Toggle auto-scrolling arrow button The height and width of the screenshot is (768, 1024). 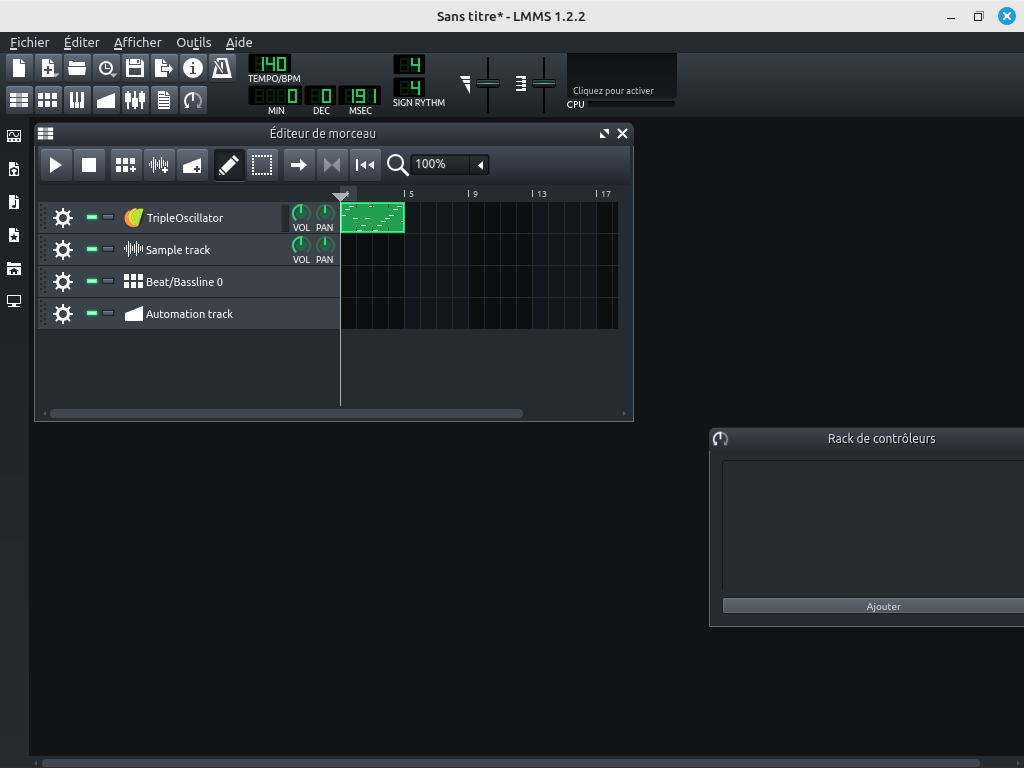[x=298, y=165]
